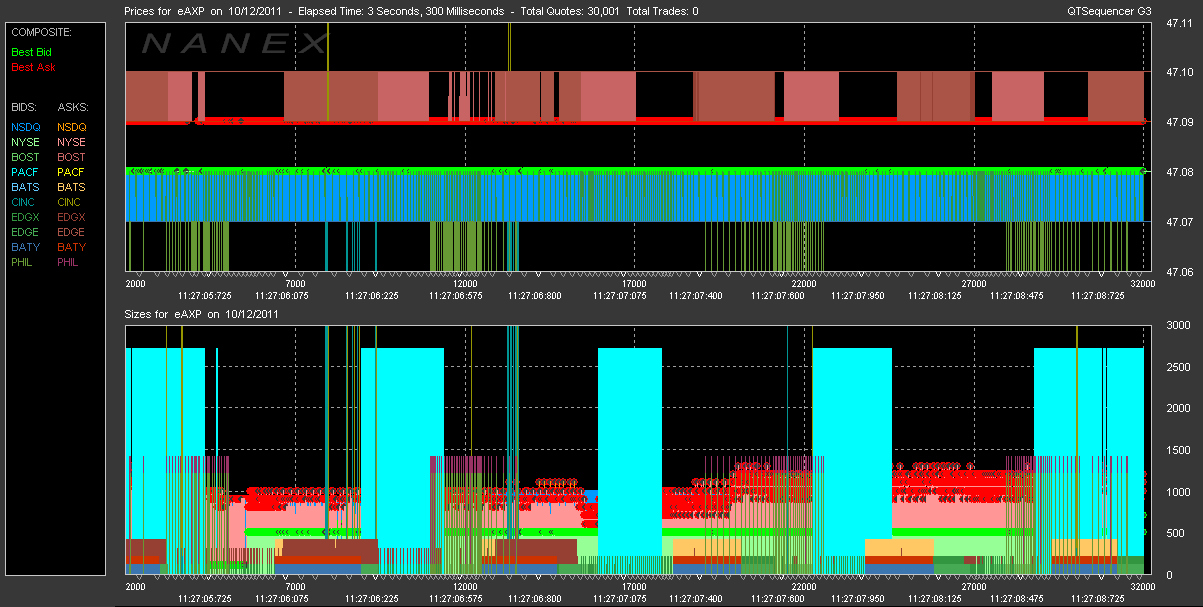Click the 'QTSequencer G3' label
Image resolution: width=1203 pixels, height=607 pixels.
(x=1108, y=12)
